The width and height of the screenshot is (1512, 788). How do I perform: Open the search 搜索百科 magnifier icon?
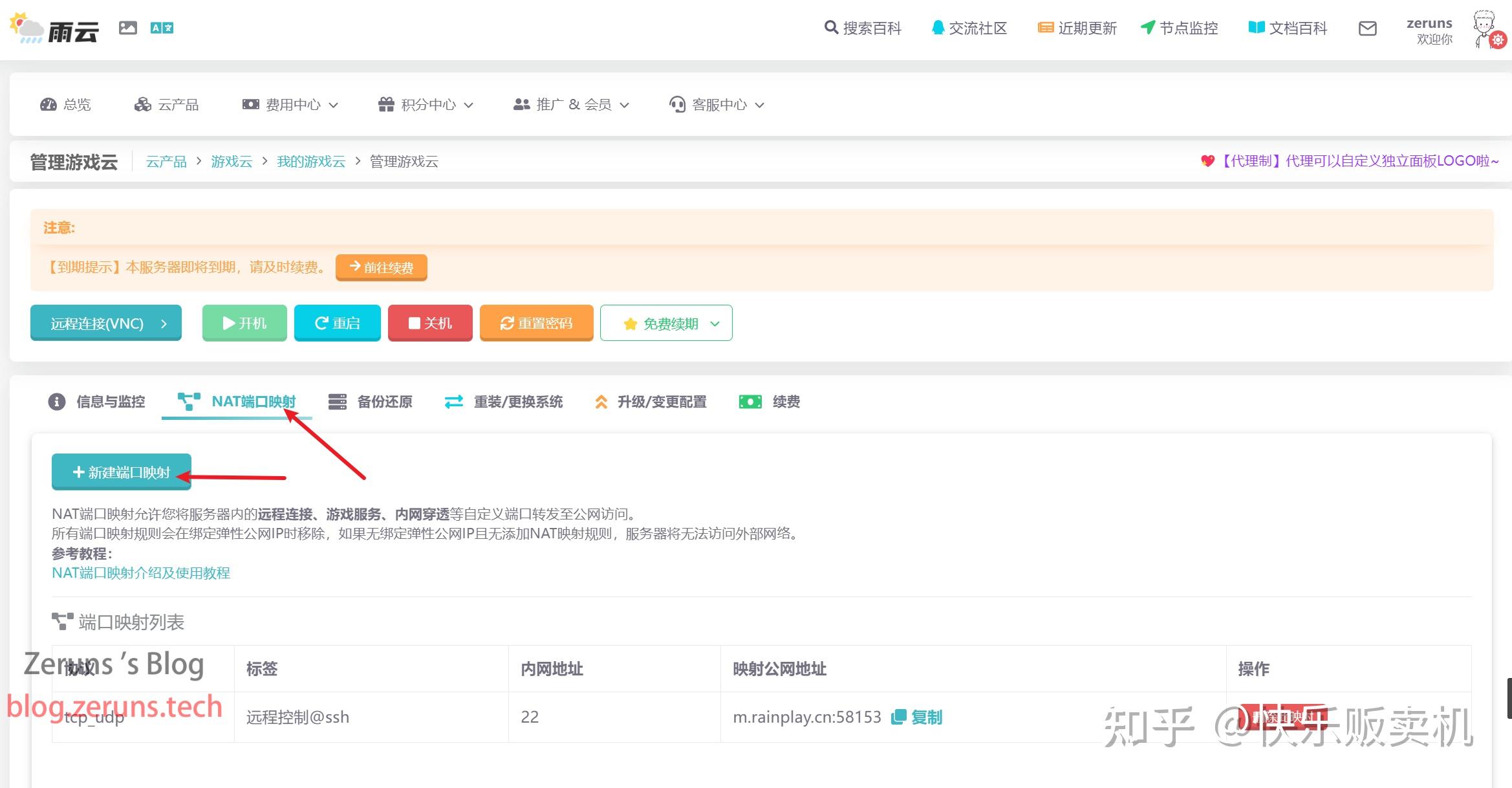(x=830, y=27)
